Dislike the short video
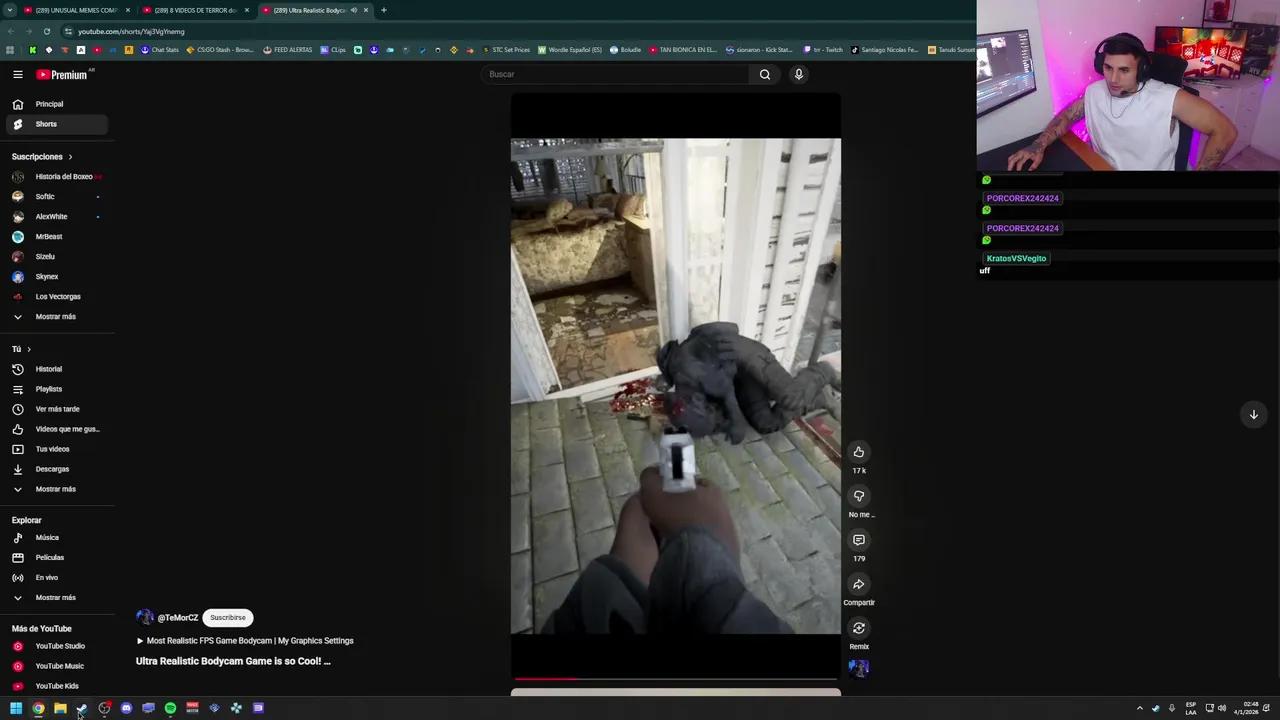 [859, 496]
